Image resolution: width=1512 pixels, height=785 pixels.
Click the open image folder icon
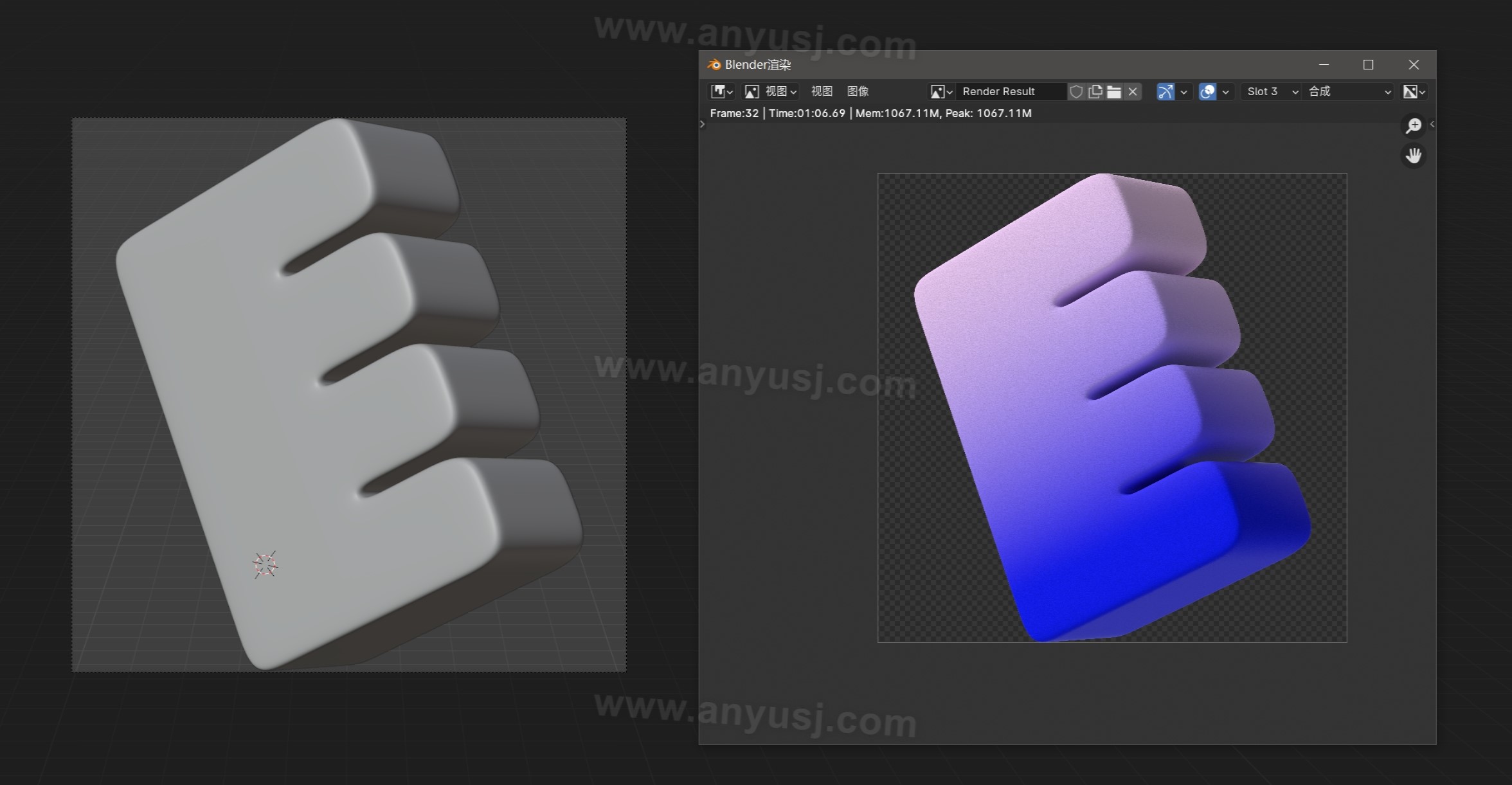(x=1114, y=92)
